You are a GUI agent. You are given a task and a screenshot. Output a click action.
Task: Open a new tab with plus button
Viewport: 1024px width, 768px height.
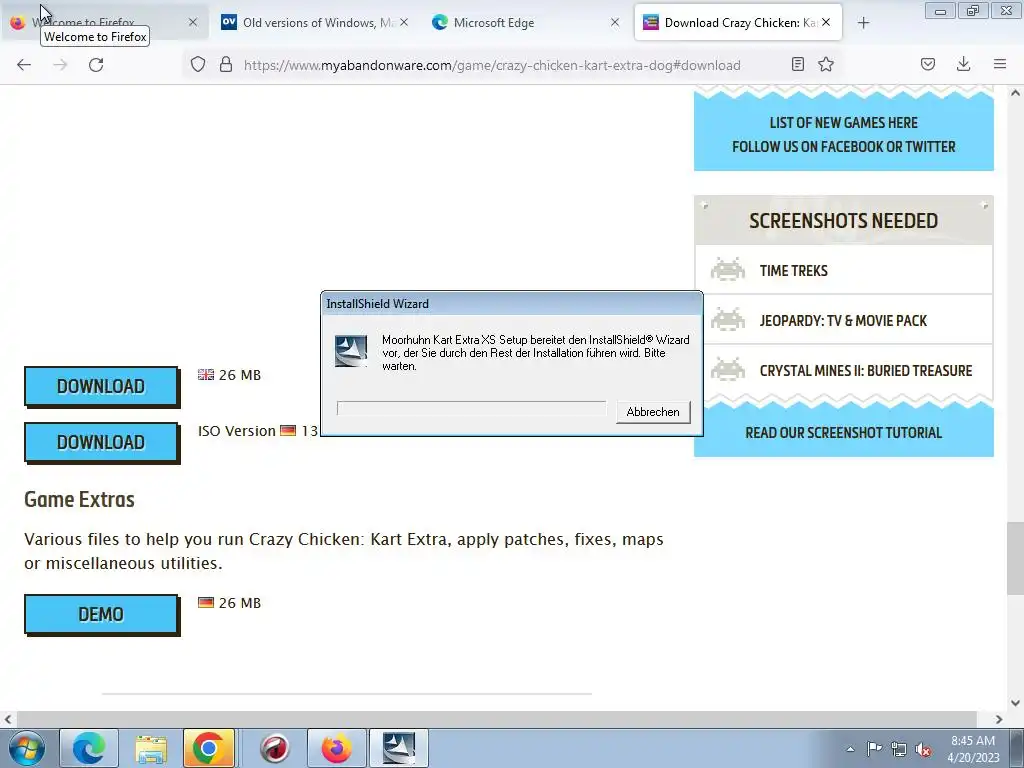(x=863, y=23)
